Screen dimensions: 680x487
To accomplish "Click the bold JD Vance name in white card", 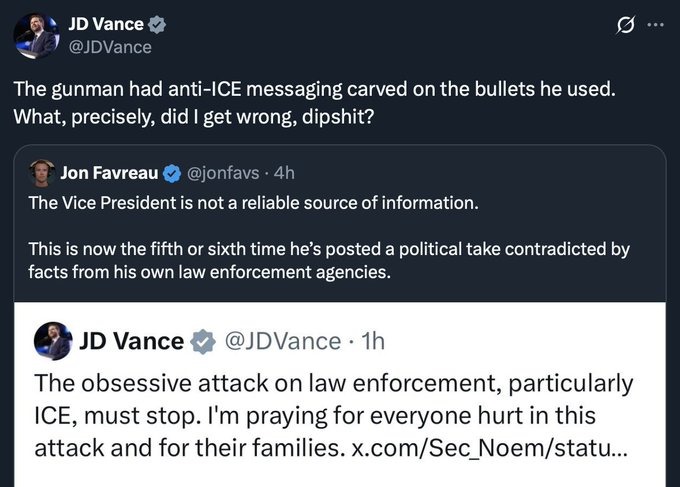I will (130, 341).
